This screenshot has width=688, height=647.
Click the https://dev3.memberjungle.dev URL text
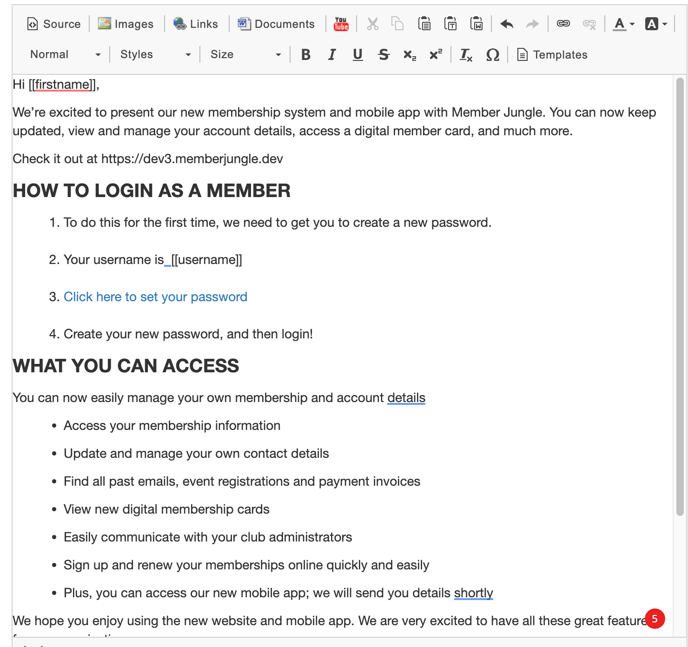(x=192, y=159)
